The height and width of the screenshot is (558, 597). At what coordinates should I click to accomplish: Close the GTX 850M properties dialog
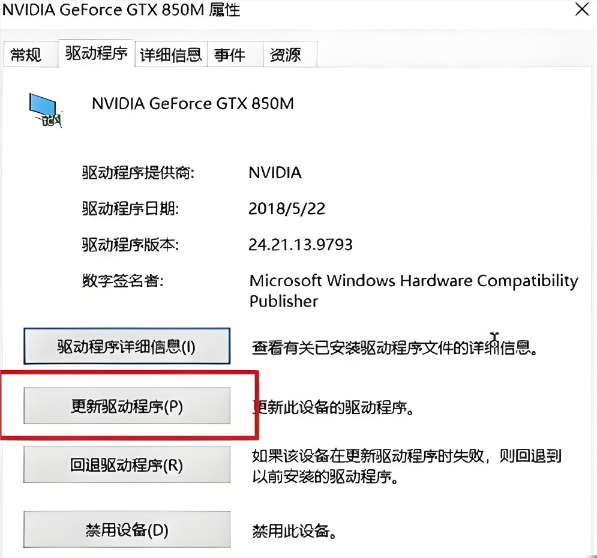[x=582, y=9]
